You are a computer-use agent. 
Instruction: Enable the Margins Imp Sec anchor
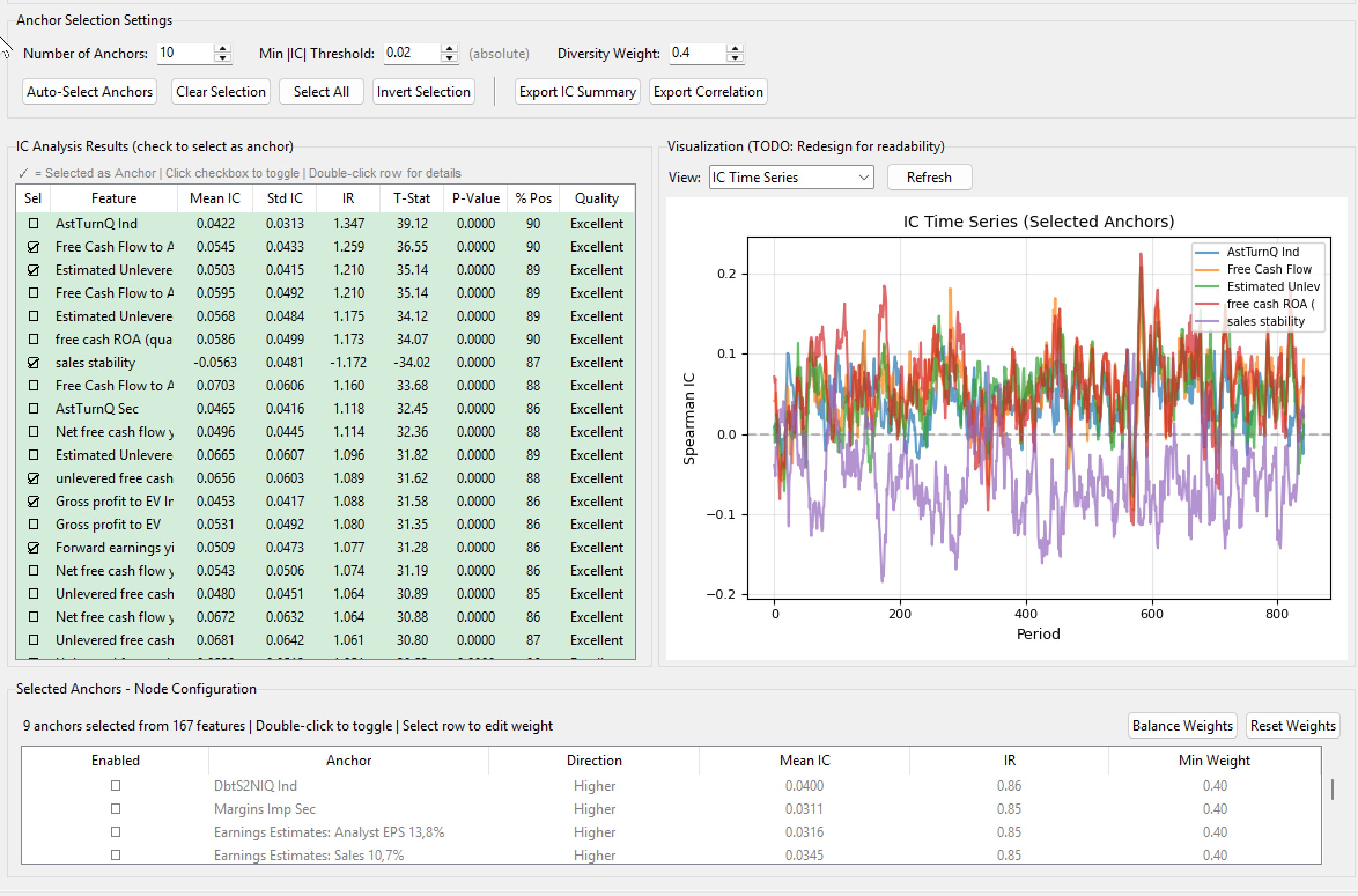(116, 809)
